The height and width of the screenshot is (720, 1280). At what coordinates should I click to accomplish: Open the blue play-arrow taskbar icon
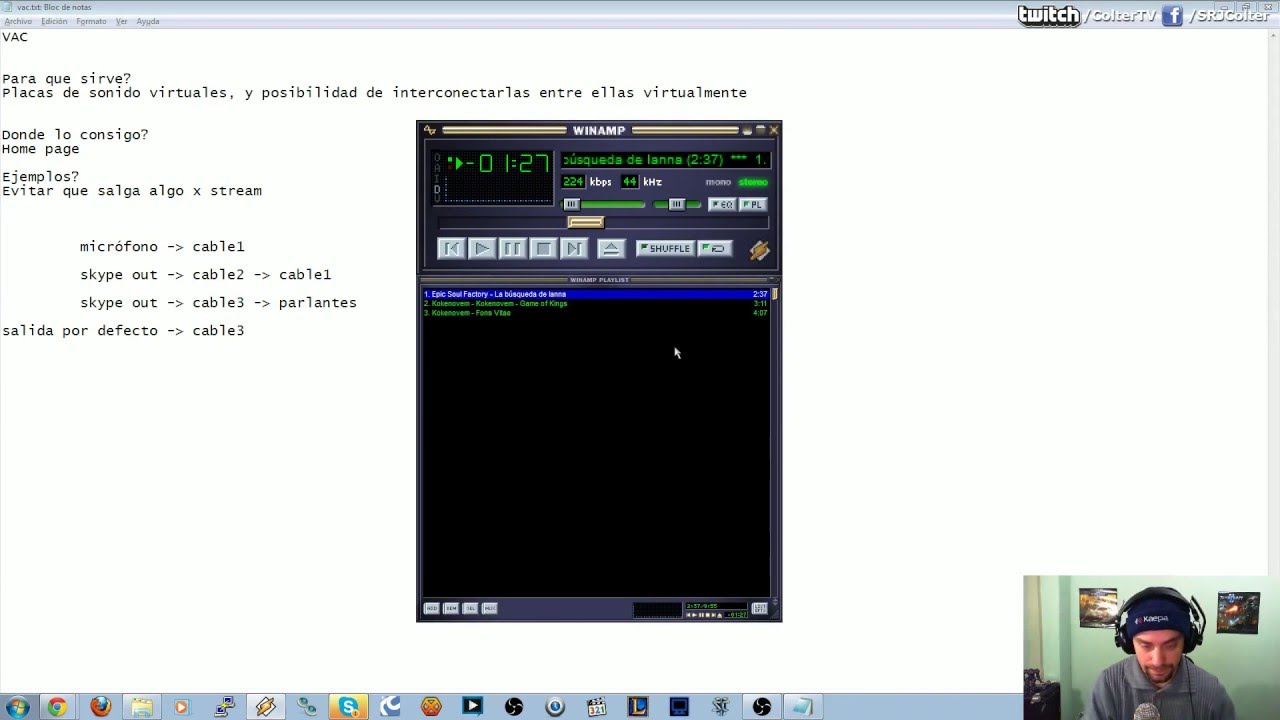pyautogui.click(x=472, y=707)
